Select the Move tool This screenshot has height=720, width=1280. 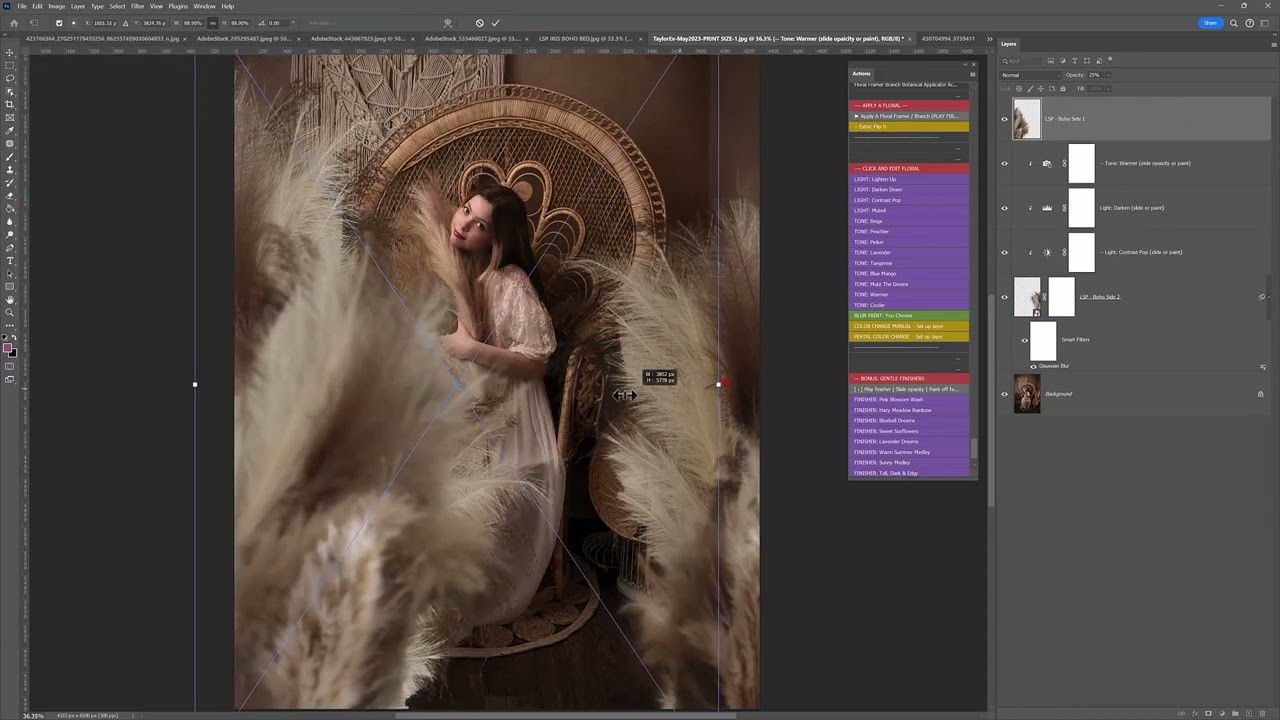pos(10,52)
